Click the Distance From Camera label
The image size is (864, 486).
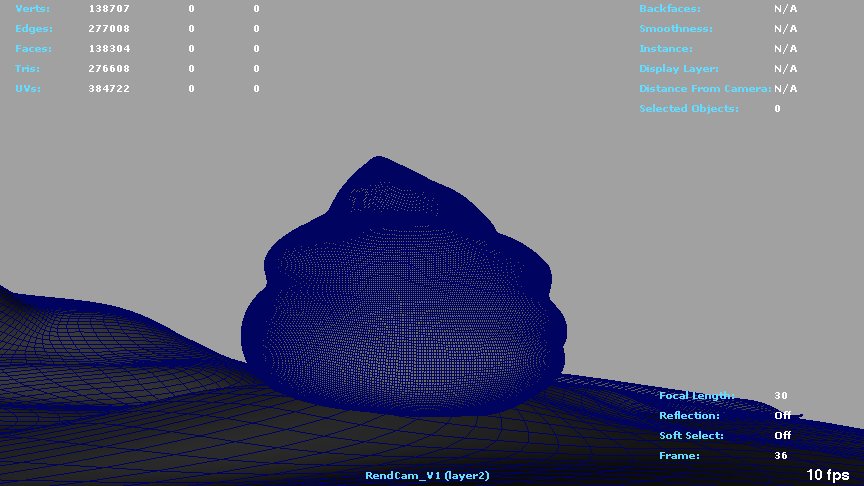tap(705, 89)
